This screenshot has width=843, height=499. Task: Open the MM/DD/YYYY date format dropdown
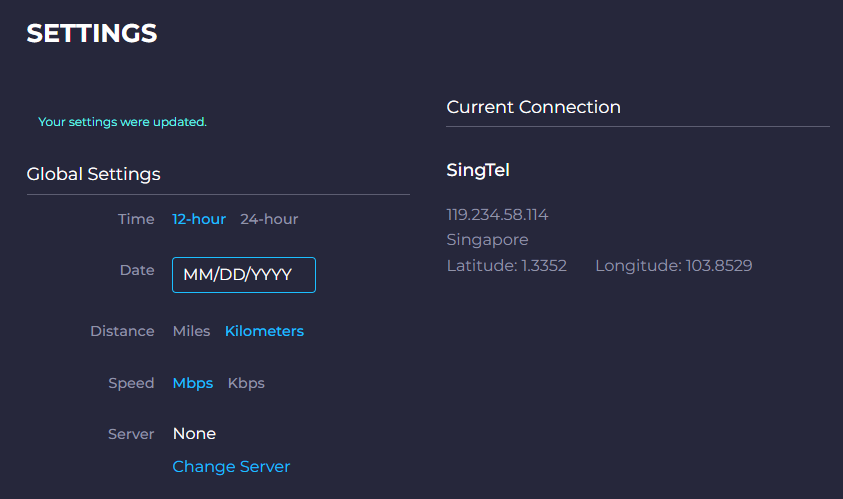coord(244,274)
